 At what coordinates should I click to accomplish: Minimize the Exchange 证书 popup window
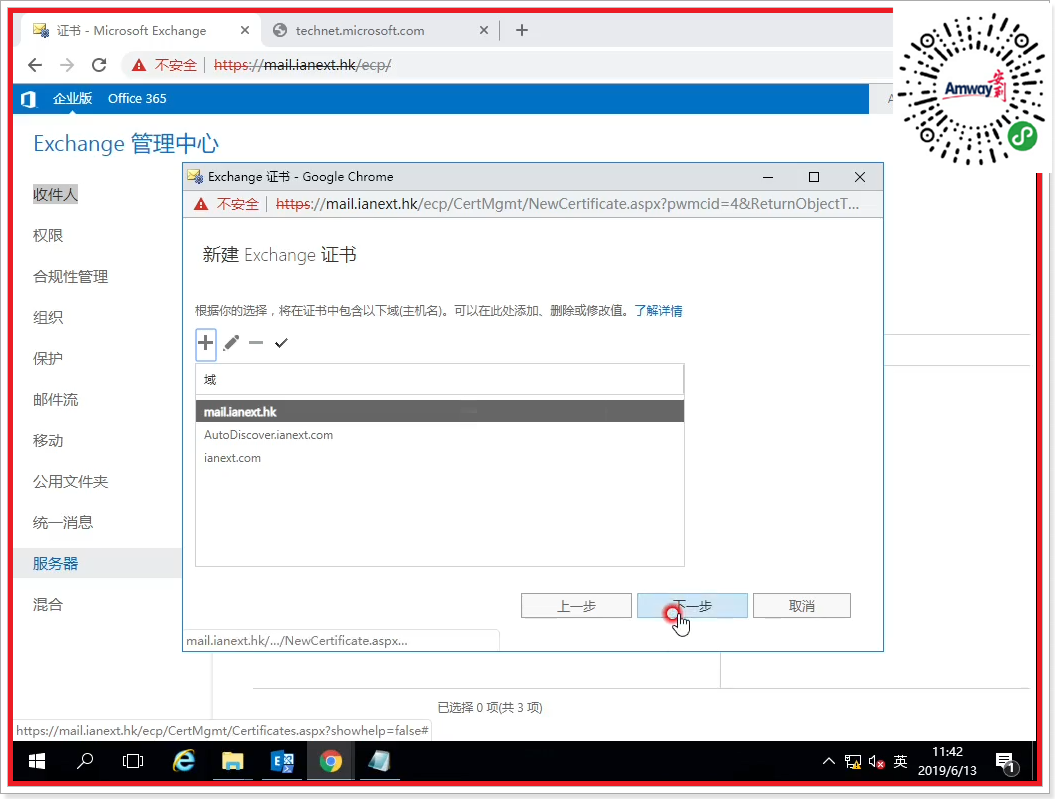click(x=768, y=177)
